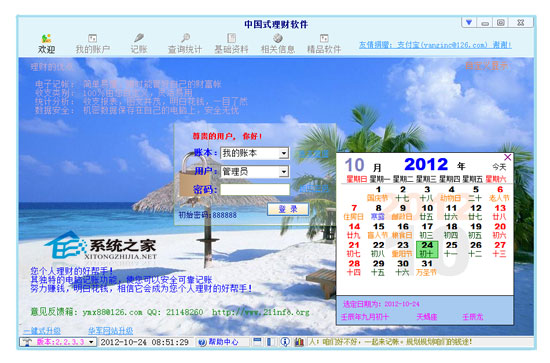Click the 友情捐赠 Alipay donation link
The width and height of the screenshot is (550, 363).
tap(435, 45)
